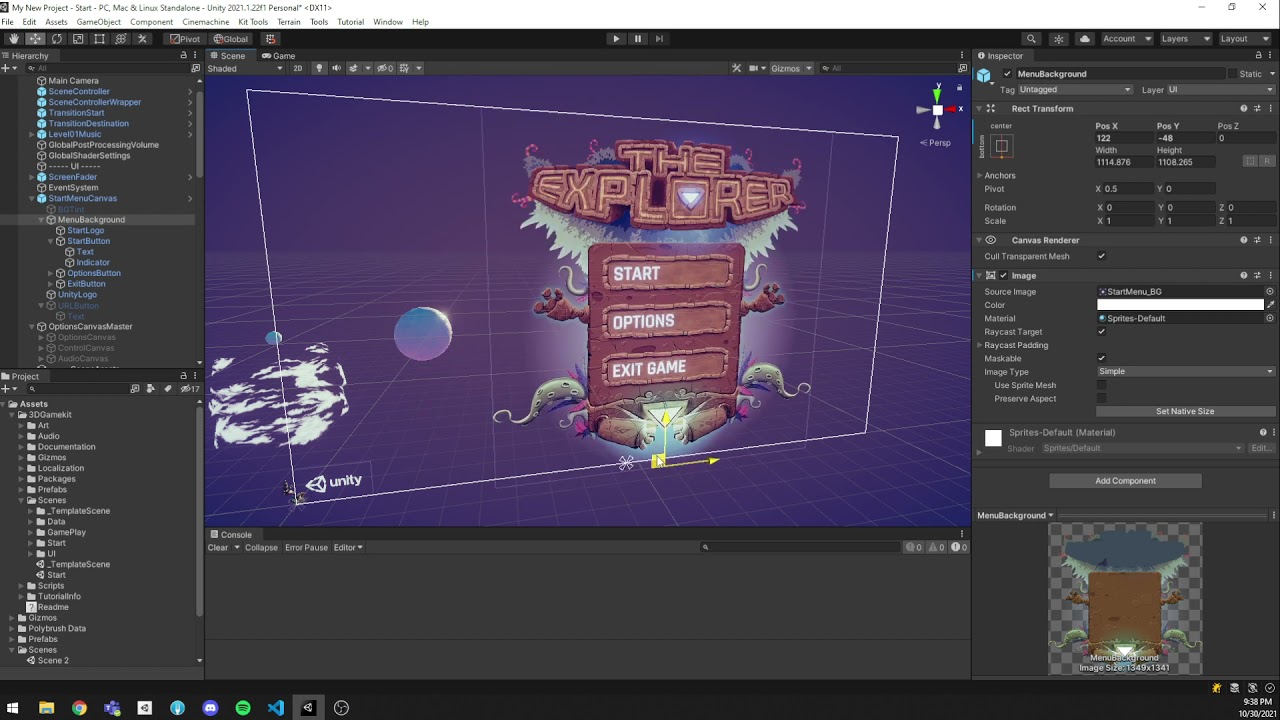Open Shaded draw mode dropdown
The height and width of the screenshot is (720, 1280).
pos(245,68)
